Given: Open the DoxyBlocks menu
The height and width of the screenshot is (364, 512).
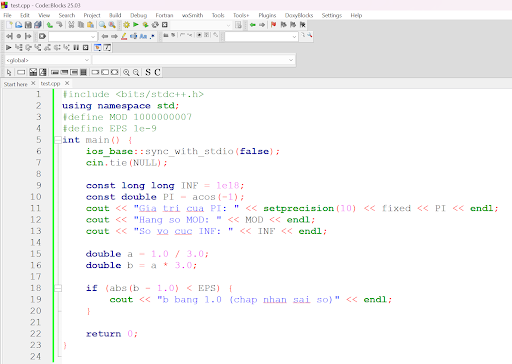Looking at the screenshot, I should (x=299, y=15).
